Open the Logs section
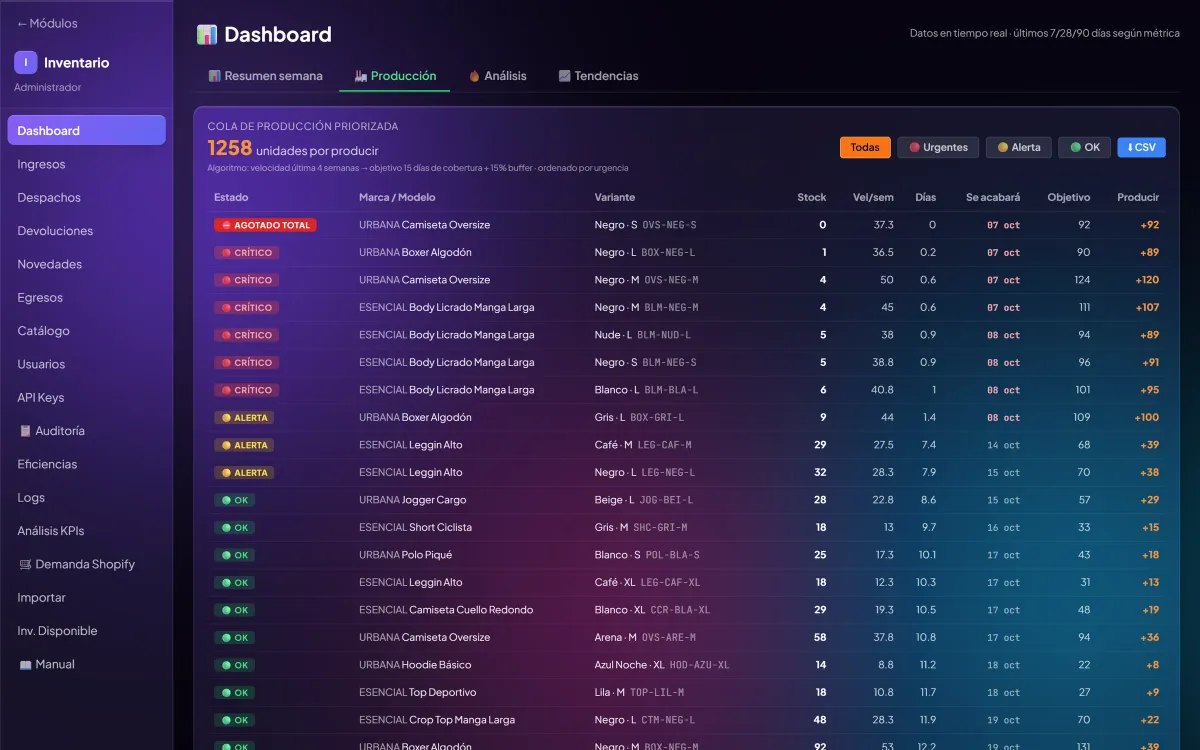1200x750 pixels. pyautogui.click(x=87, y=497)
